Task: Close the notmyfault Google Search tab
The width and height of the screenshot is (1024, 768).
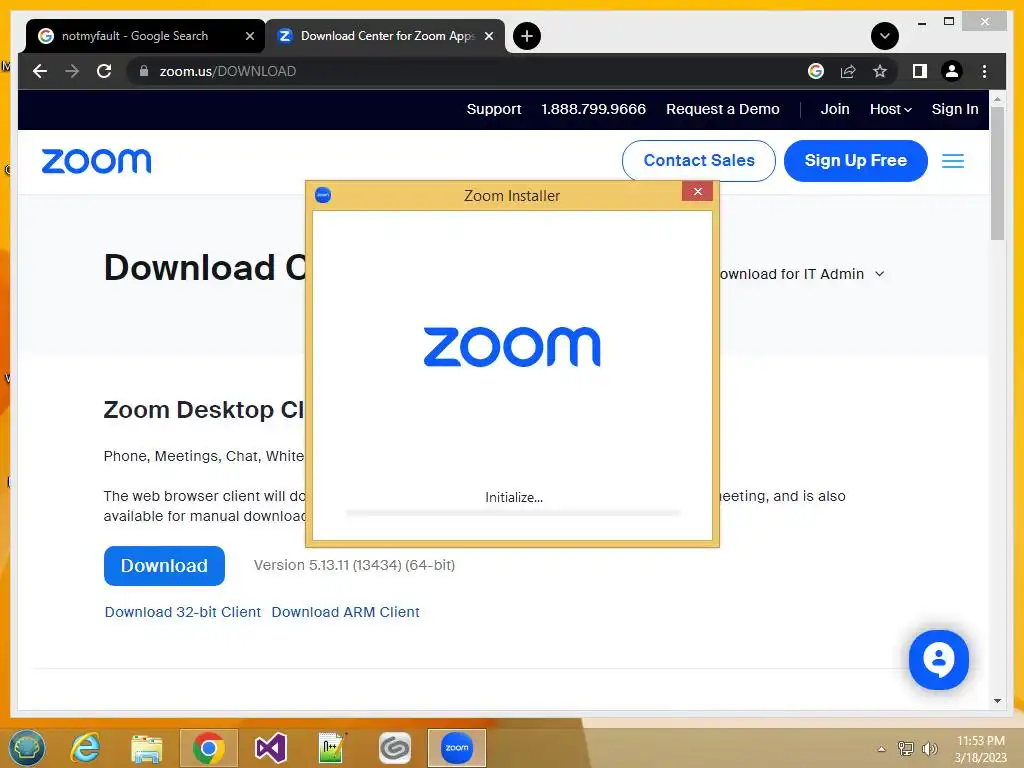Action: pos(249,36)
